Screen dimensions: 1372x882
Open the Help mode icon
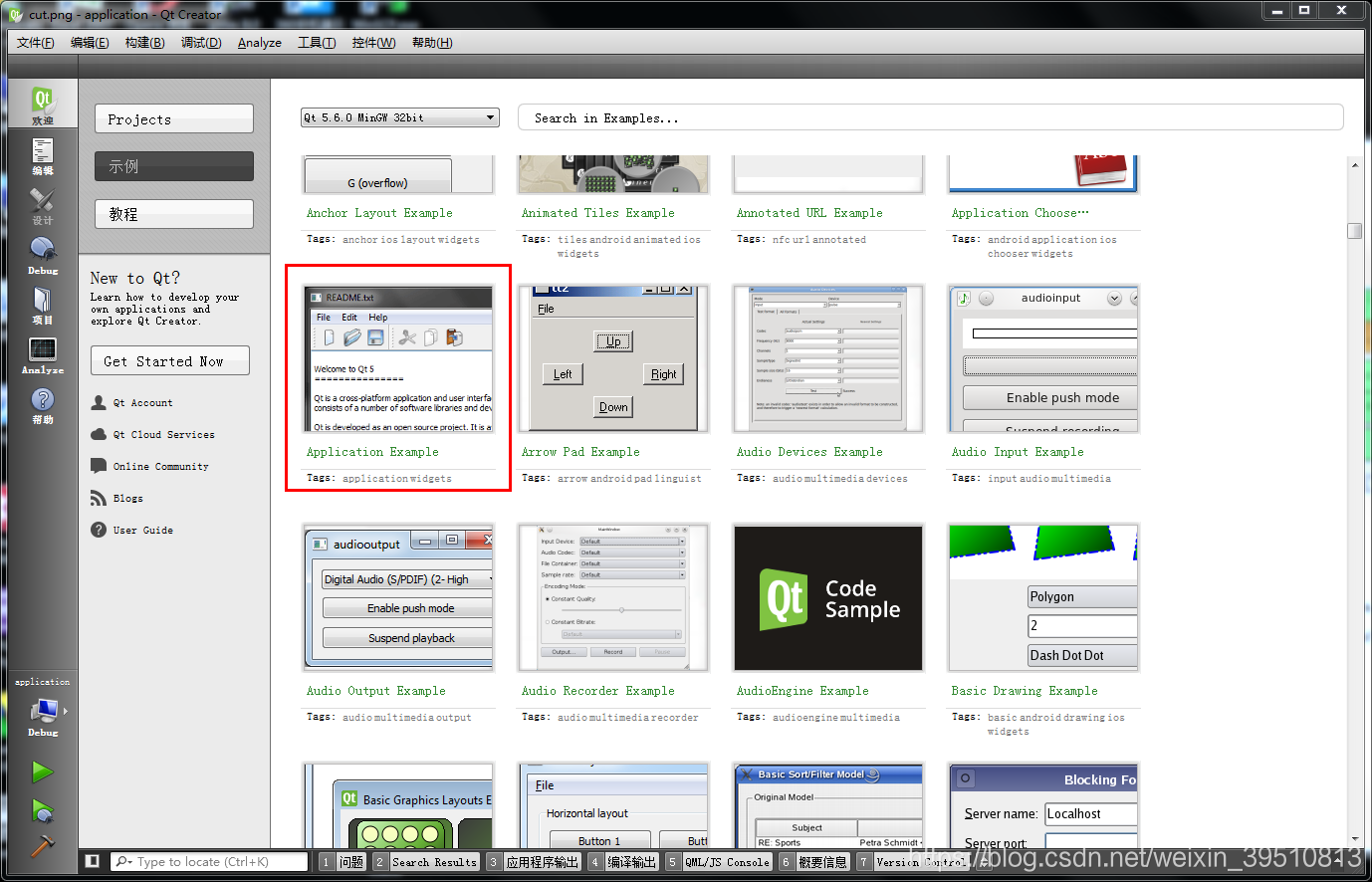pyautogui.click(x=42, y=404)
